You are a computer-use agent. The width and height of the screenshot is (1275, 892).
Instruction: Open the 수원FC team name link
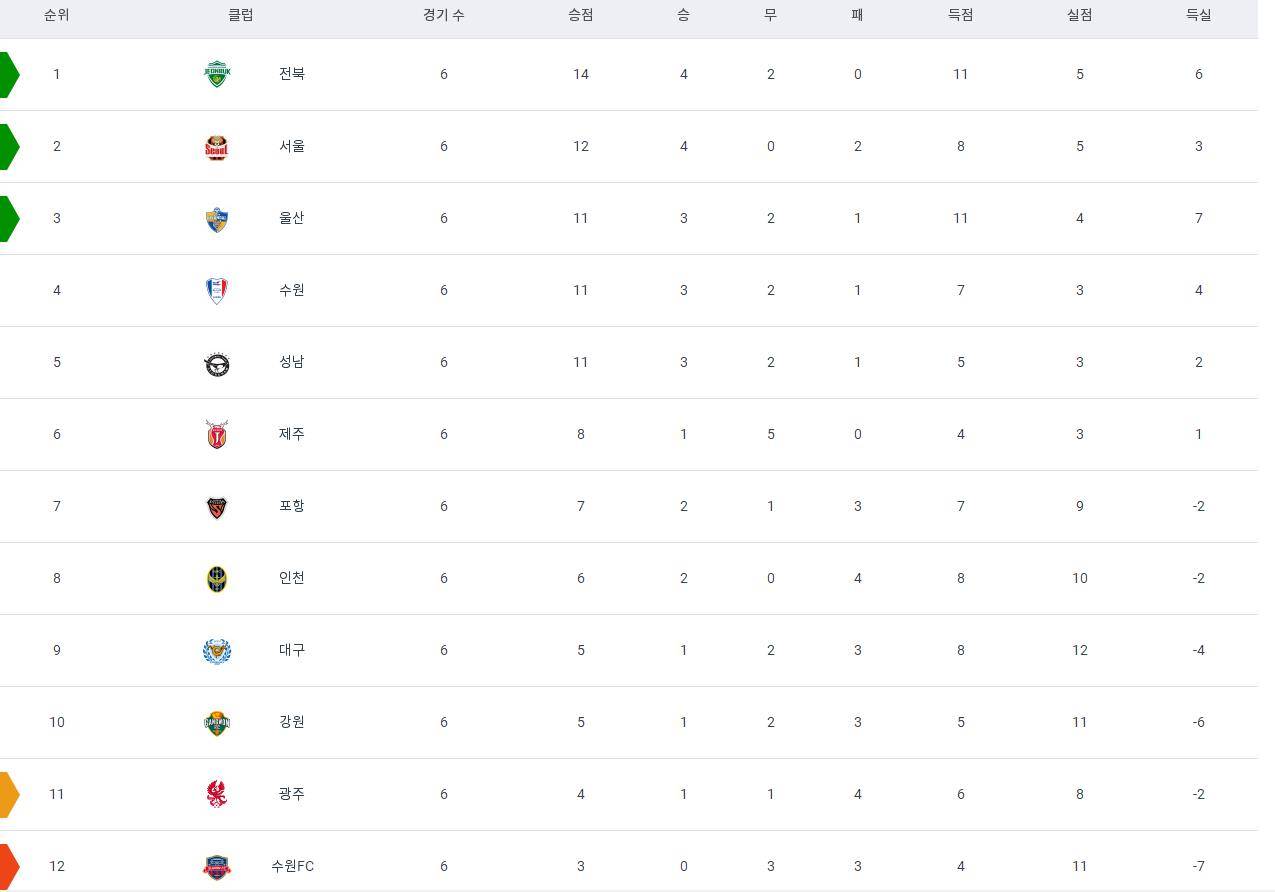[x=292, y=866]
